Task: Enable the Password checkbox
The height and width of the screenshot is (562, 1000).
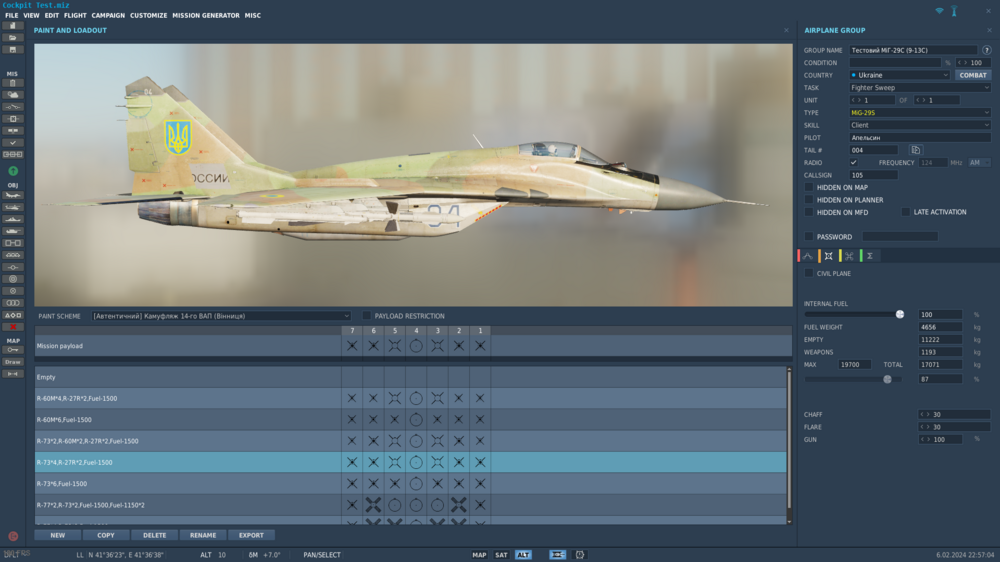Action: click(x=809, y=237)
